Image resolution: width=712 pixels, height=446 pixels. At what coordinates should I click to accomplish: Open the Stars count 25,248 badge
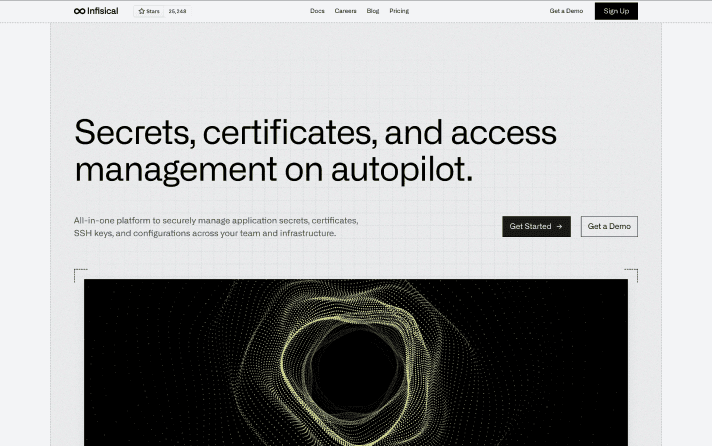pyautogui.click(x=178, y=11)
